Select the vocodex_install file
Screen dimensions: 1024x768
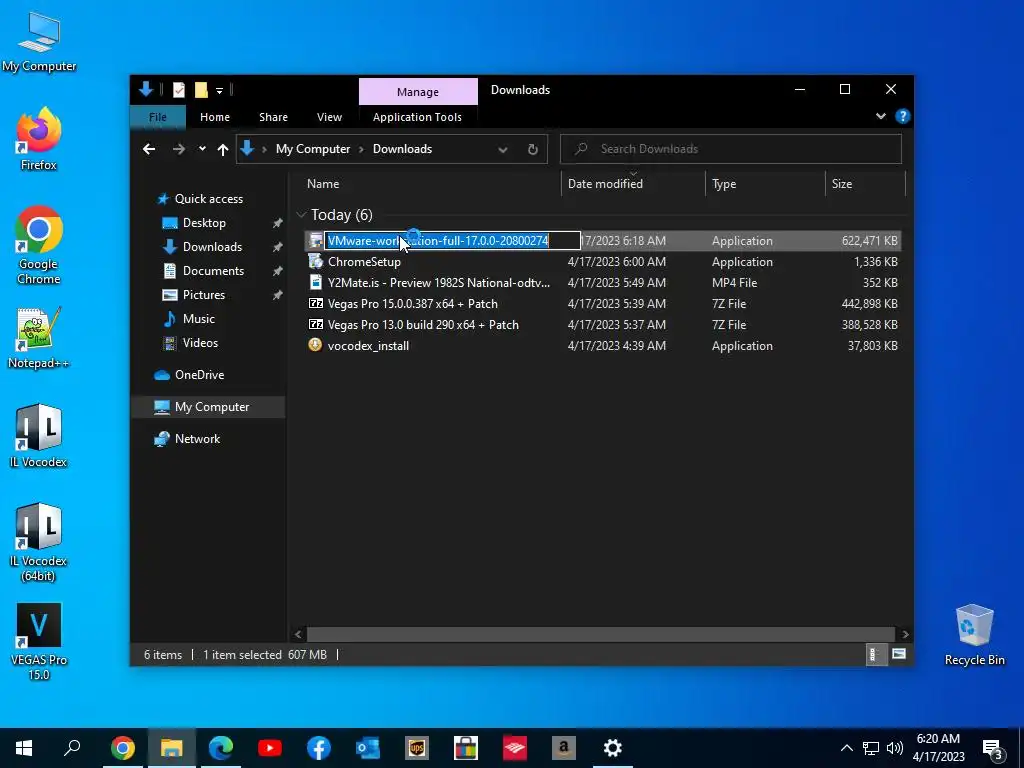[603, 345]
